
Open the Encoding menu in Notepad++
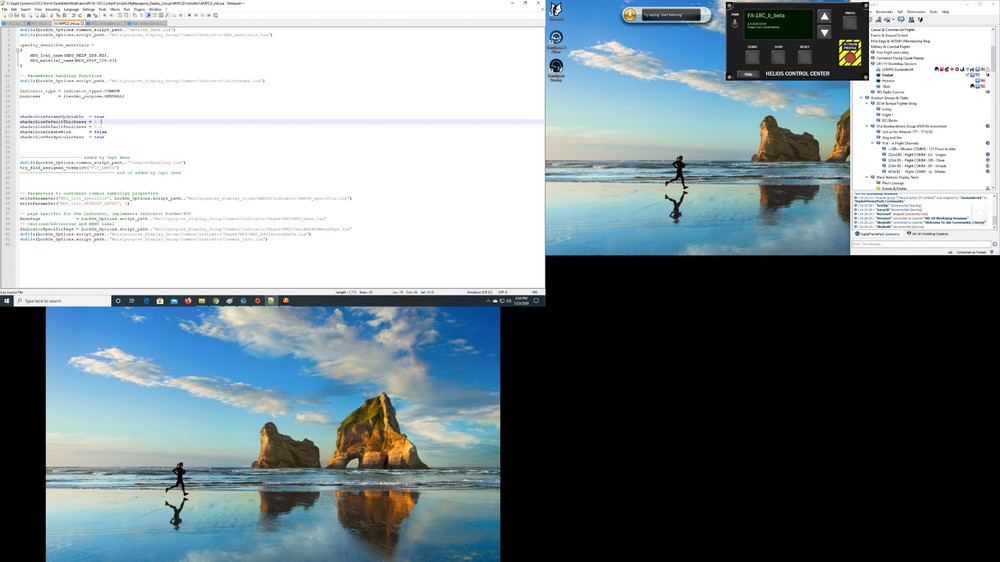click(x=52, y=10)
